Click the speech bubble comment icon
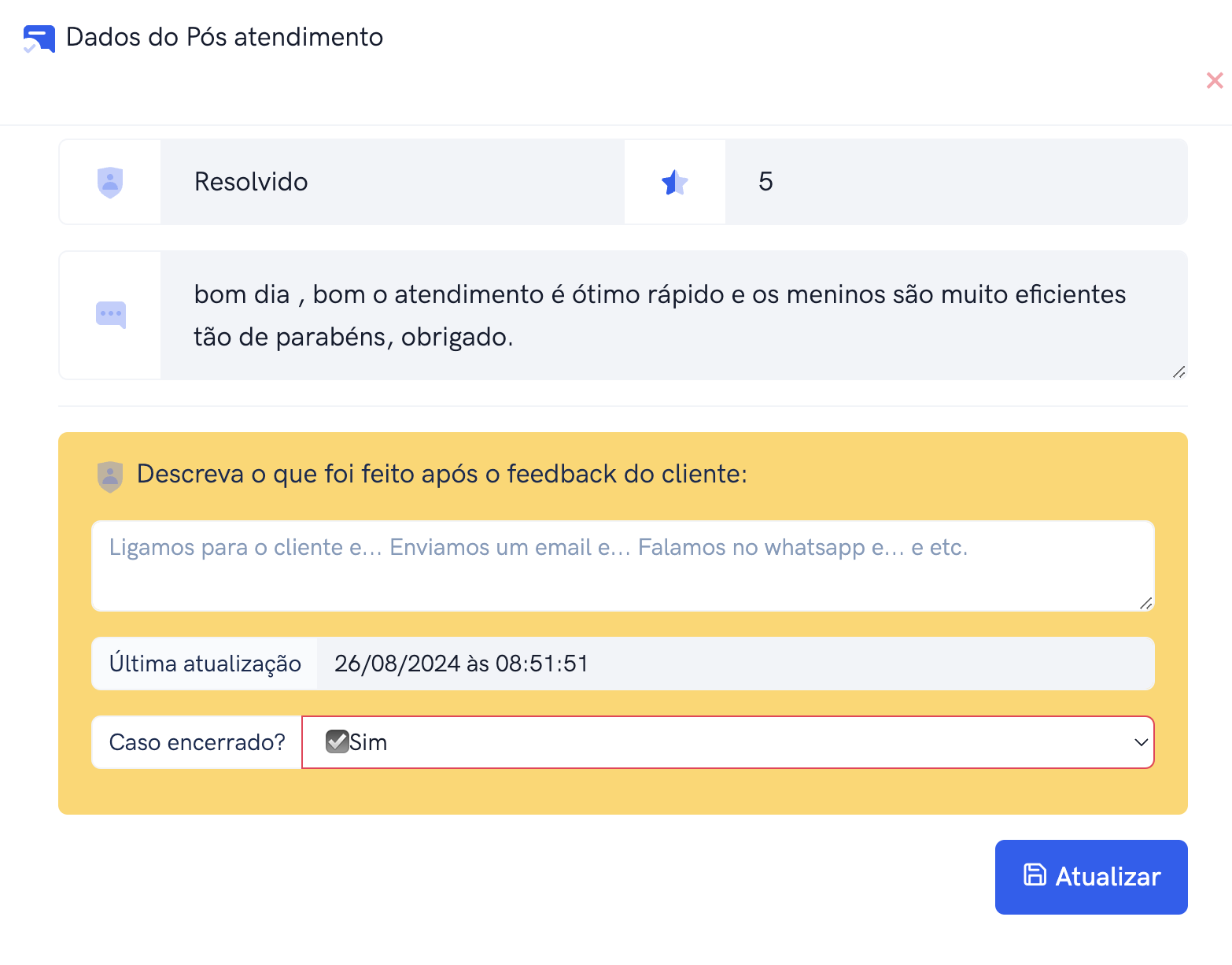1232x965 pixels. point(111,315)
